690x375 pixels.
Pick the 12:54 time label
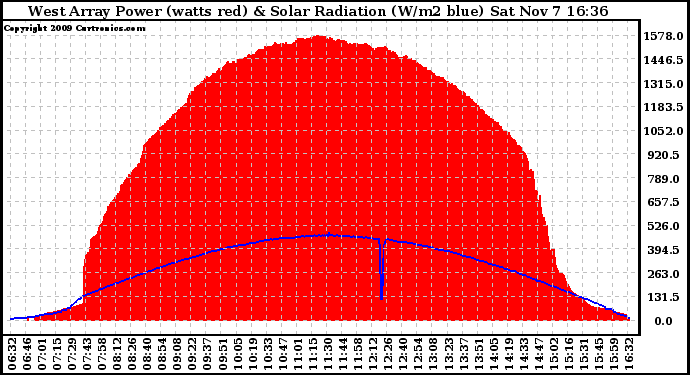pos(417,354)
